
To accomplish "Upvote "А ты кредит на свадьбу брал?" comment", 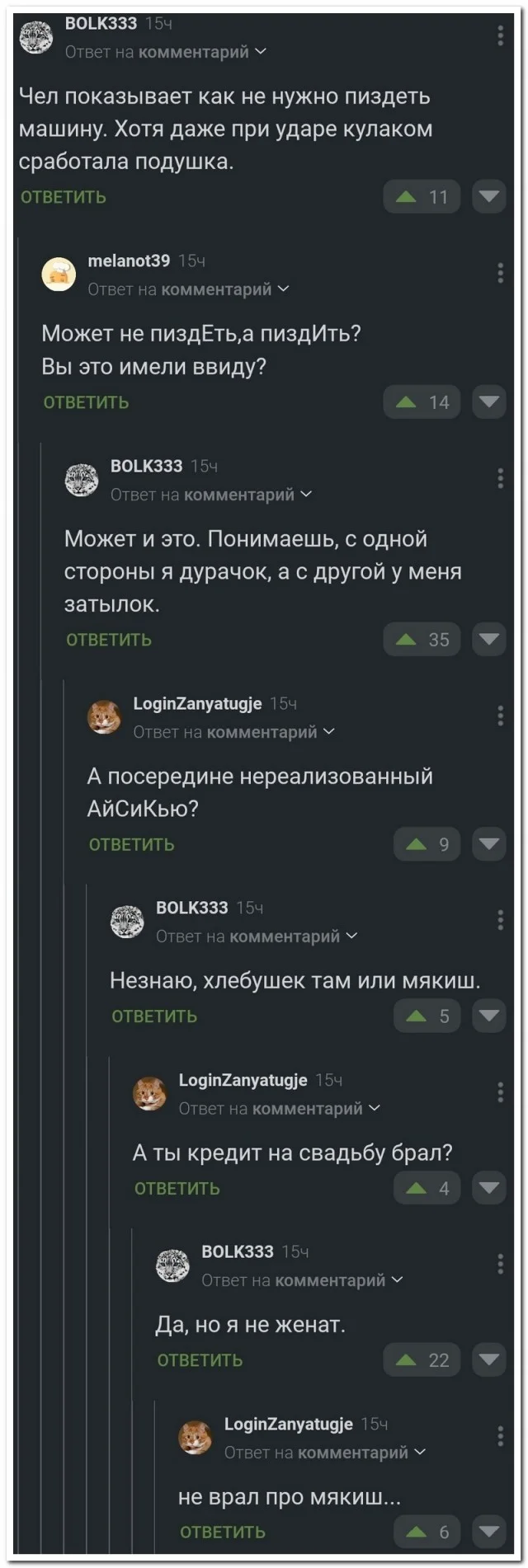I will [417, 1188].
